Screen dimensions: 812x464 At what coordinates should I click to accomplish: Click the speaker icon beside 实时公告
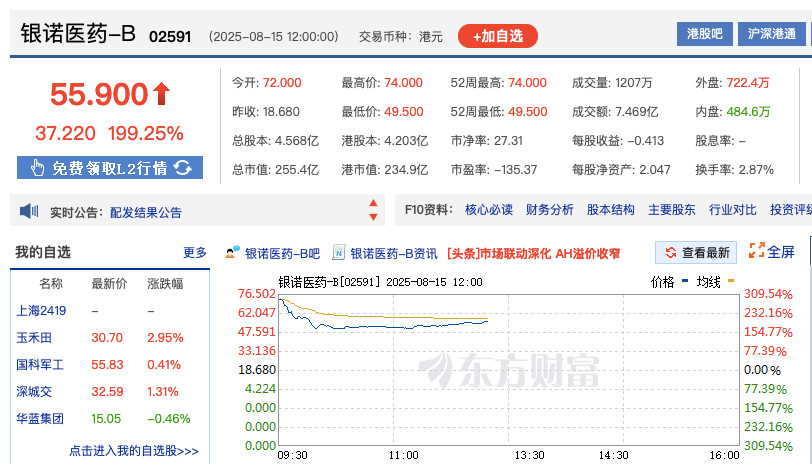[29, 211]
